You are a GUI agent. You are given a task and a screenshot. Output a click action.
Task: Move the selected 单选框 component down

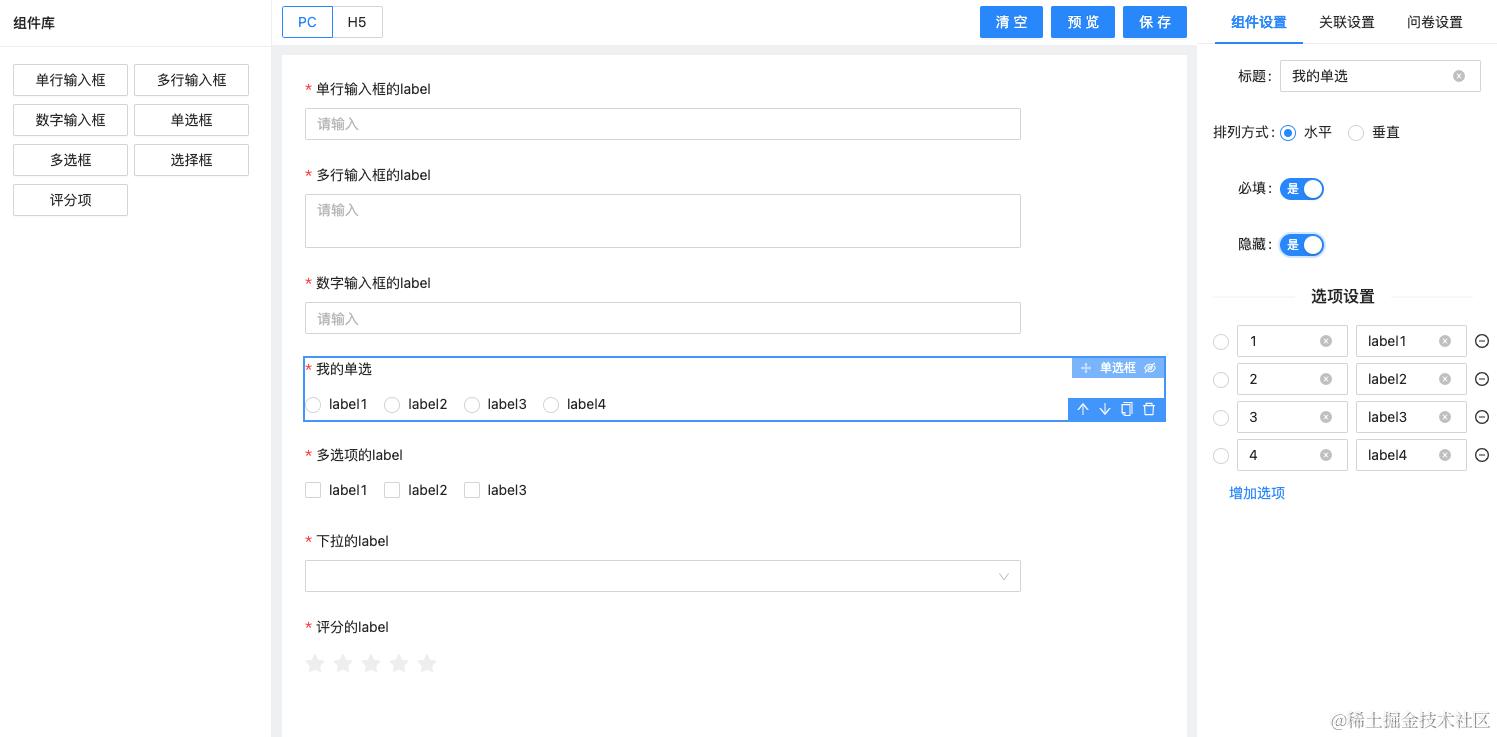click(1105, 409)
